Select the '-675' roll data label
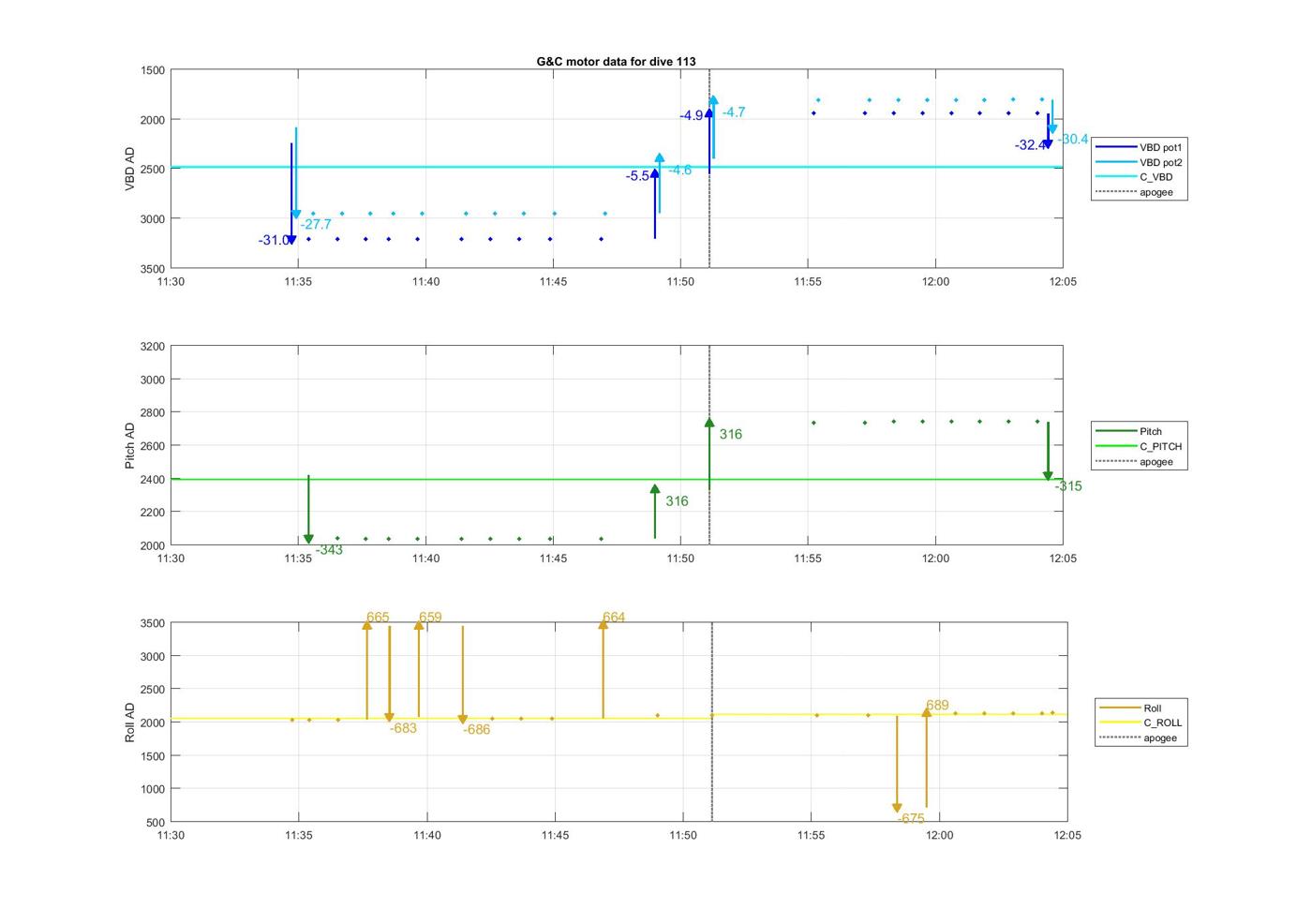The height and width of the screenshot is (924, 1312). 911,819
